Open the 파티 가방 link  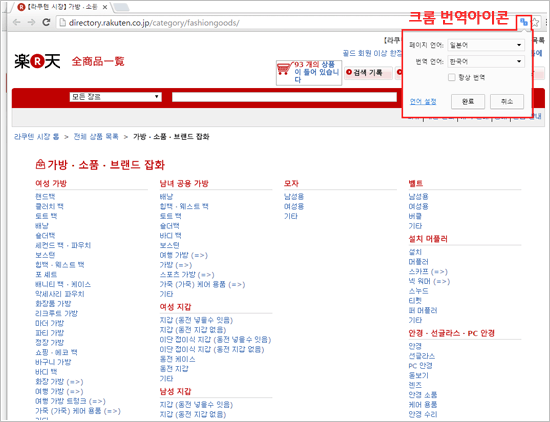click(49, 333)
